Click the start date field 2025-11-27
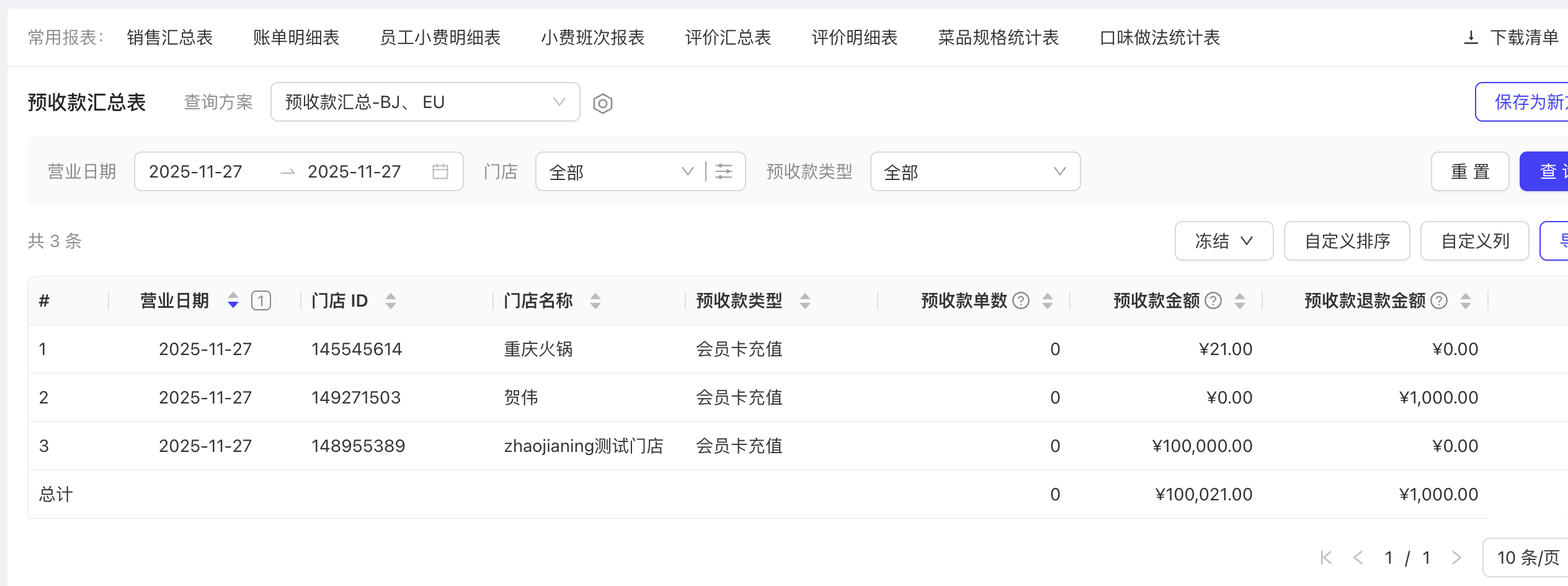This screenshot has width=1568, height=586. pos(196,171)
